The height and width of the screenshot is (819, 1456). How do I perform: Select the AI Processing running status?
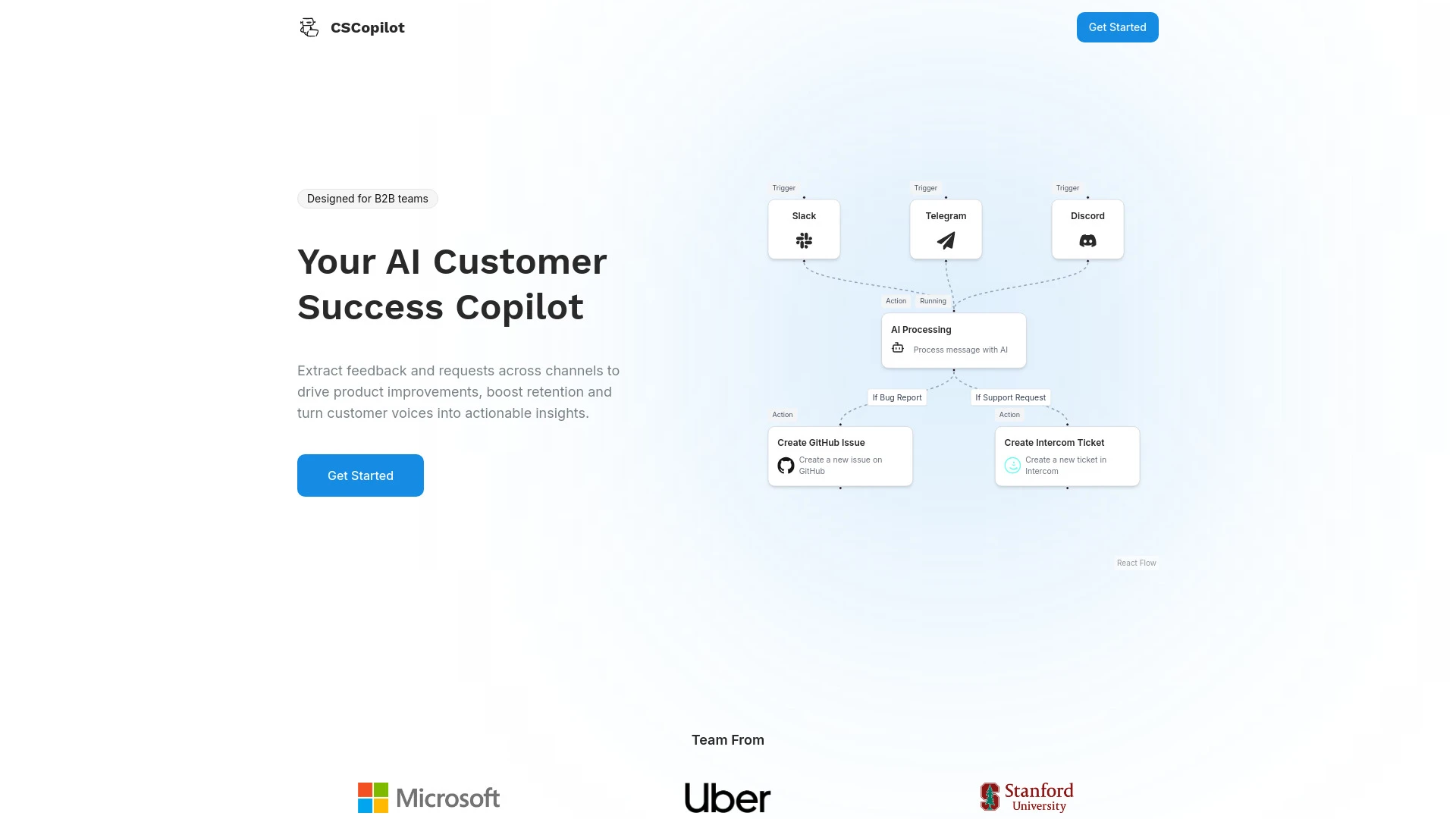(x=932, y=300)
